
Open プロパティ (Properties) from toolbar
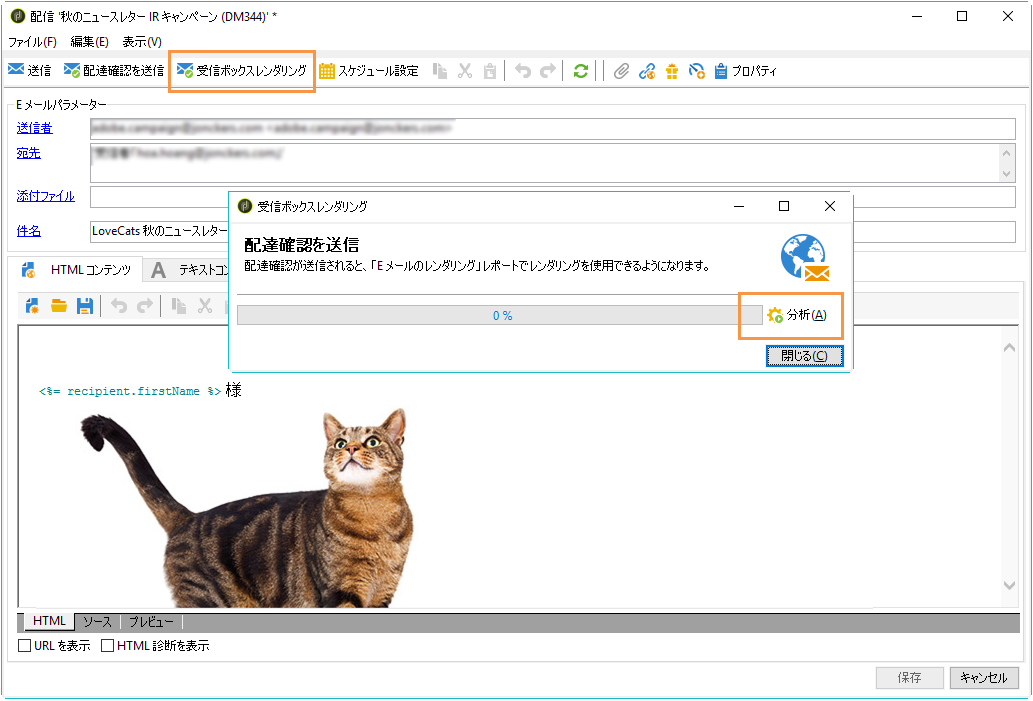pyautogui.click(x=746, y=70)
